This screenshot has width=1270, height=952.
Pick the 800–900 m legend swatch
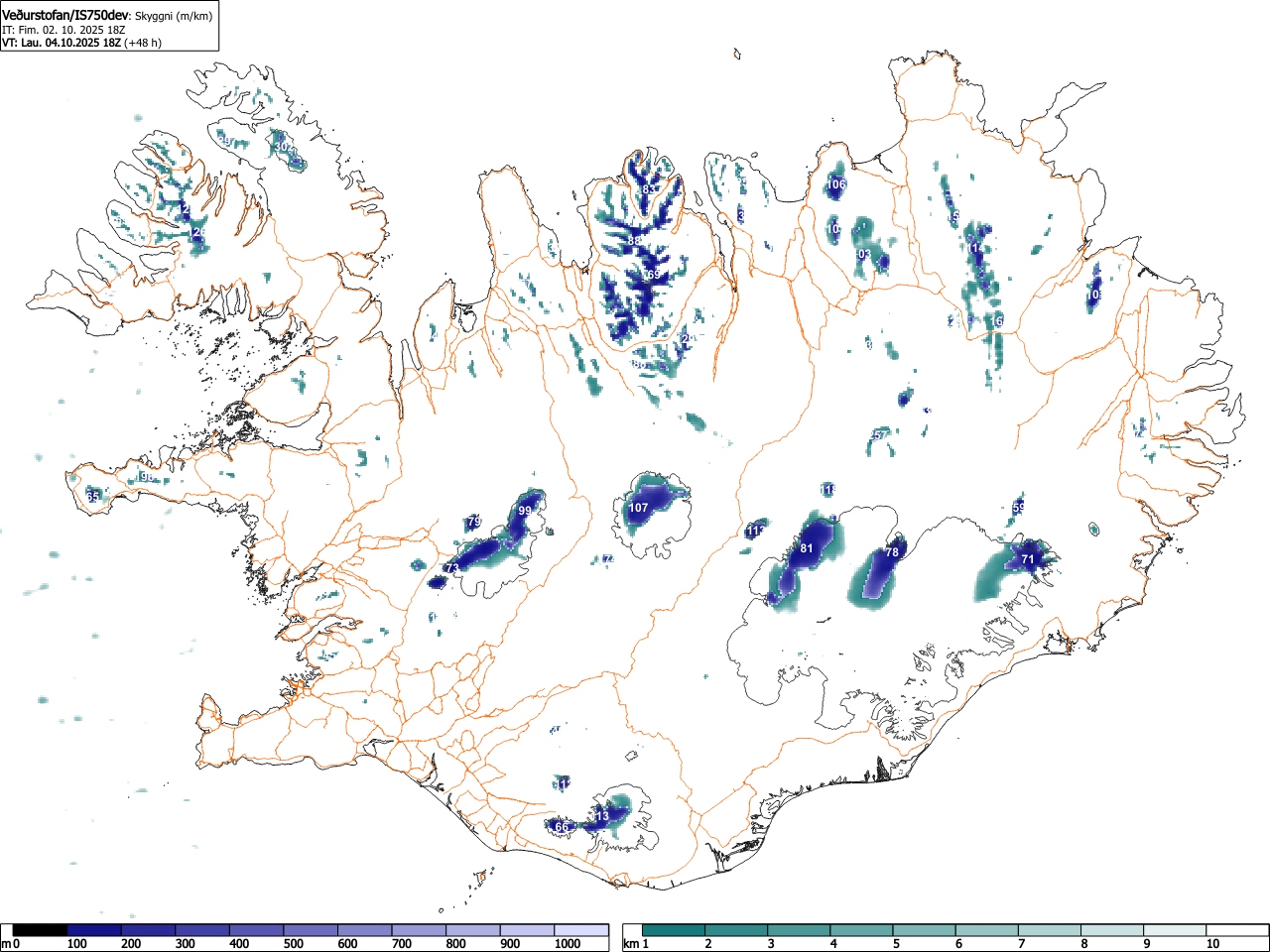tap(473, 930)
